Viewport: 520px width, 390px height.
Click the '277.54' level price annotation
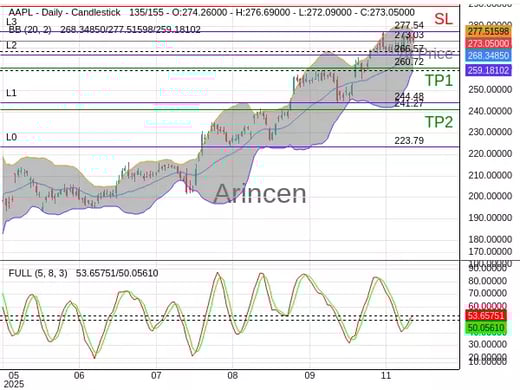click(409, 25)
